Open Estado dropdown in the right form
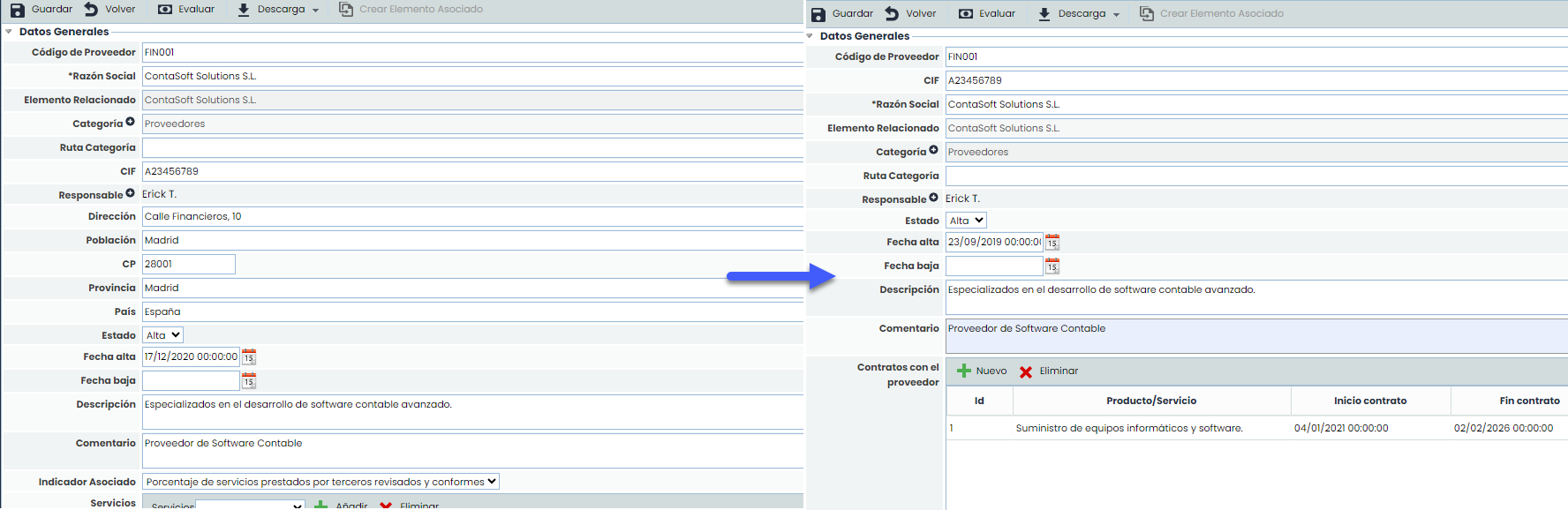Image resolution: width=1568 pixels, height=510 pixels. [x=966, y=221]
